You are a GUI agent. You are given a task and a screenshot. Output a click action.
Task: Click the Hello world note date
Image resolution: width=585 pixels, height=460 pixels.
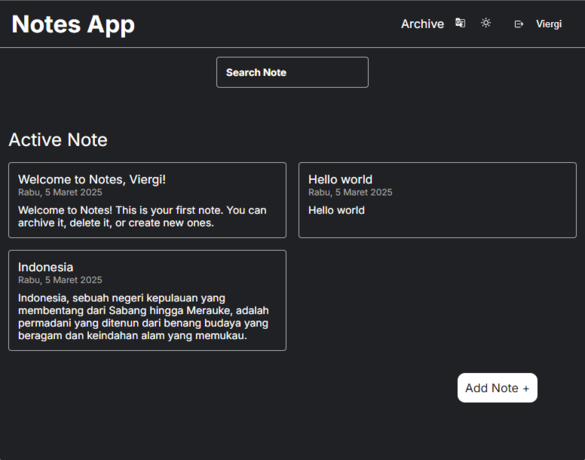pyautogui.click(x=350, y=193)
